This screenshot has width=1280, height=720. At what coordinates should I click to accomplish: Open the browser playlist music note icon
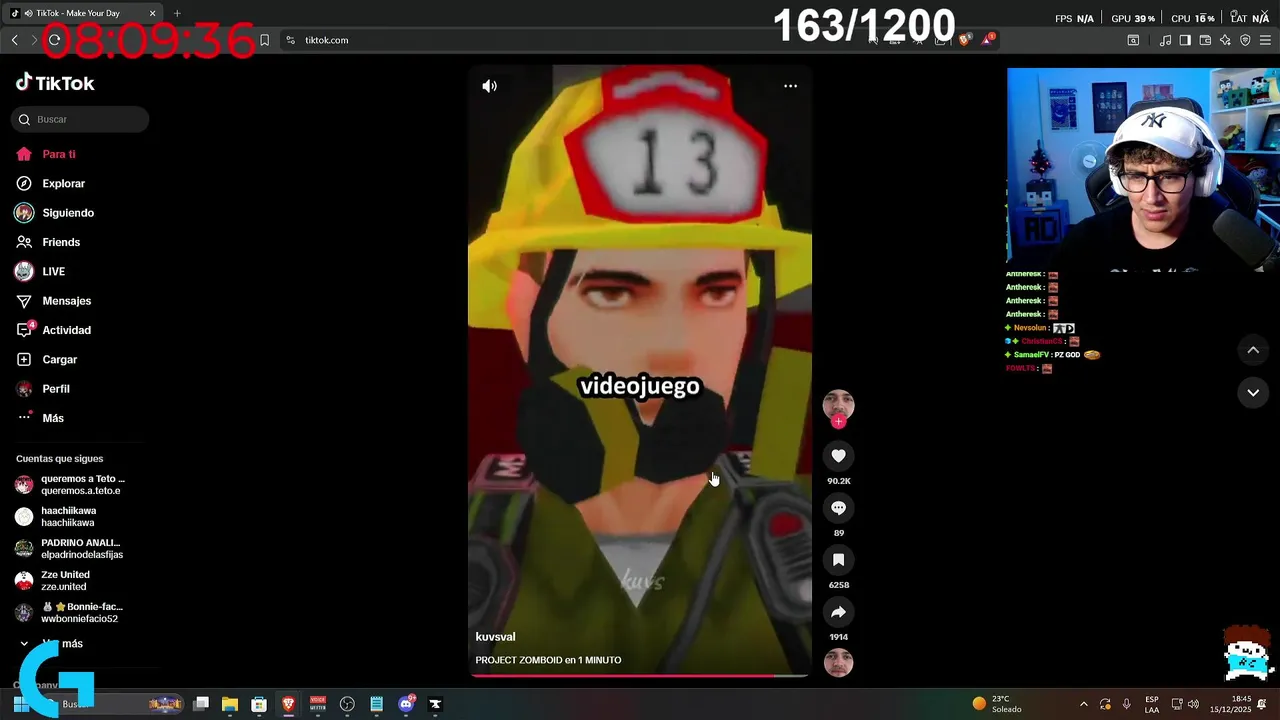(x=1165, y=40)
